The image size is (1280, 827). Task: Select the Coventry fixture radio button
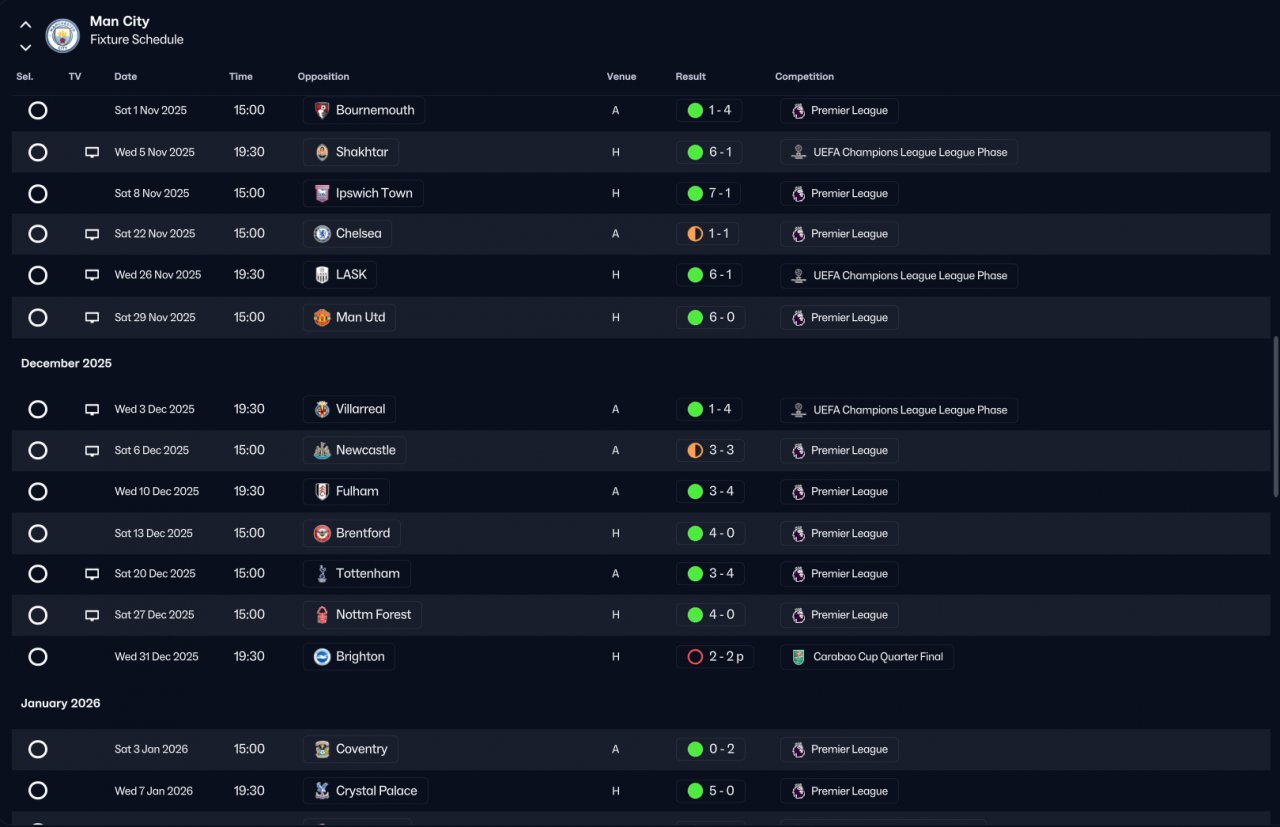click(38, 749)
